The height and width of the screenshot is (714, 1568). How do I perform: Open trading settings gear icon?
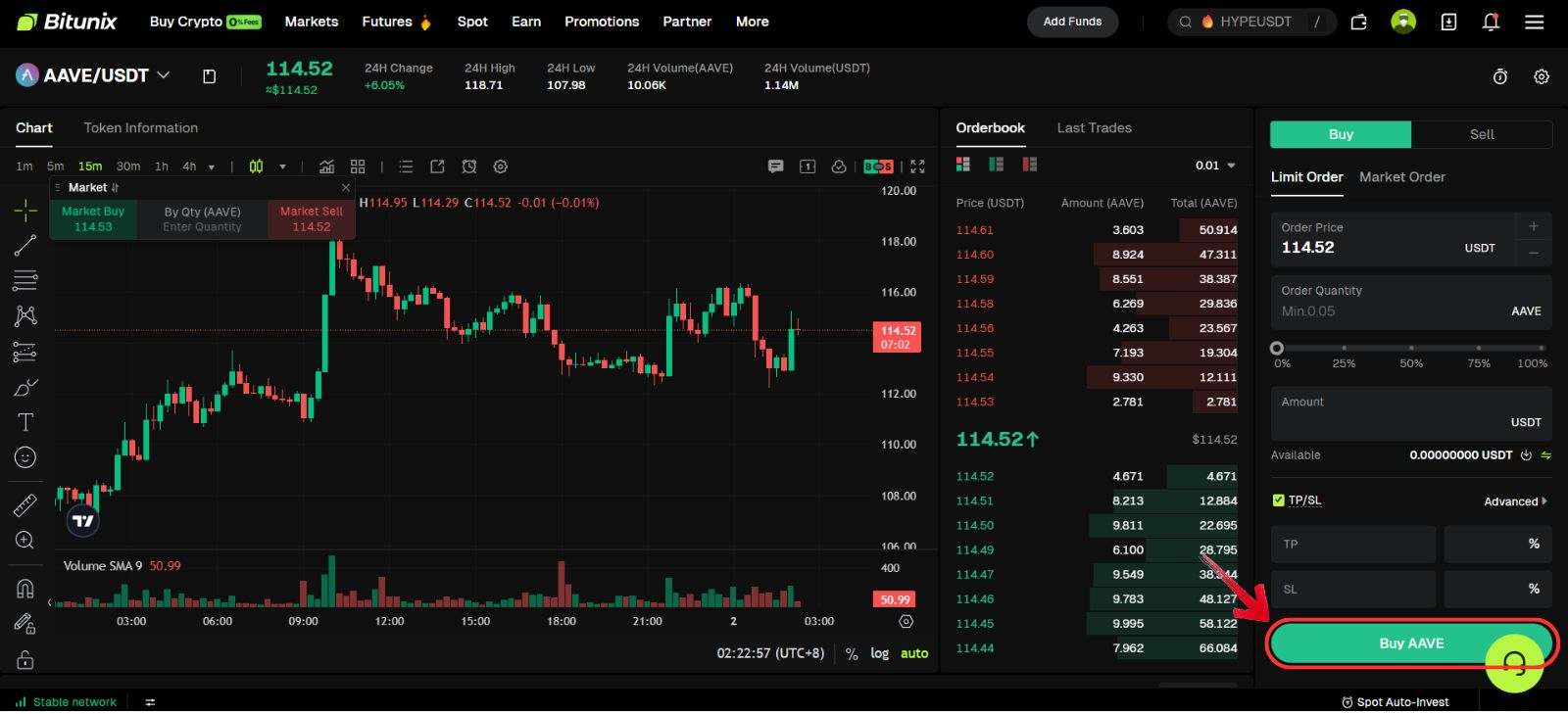click(x=1542, y=76)
